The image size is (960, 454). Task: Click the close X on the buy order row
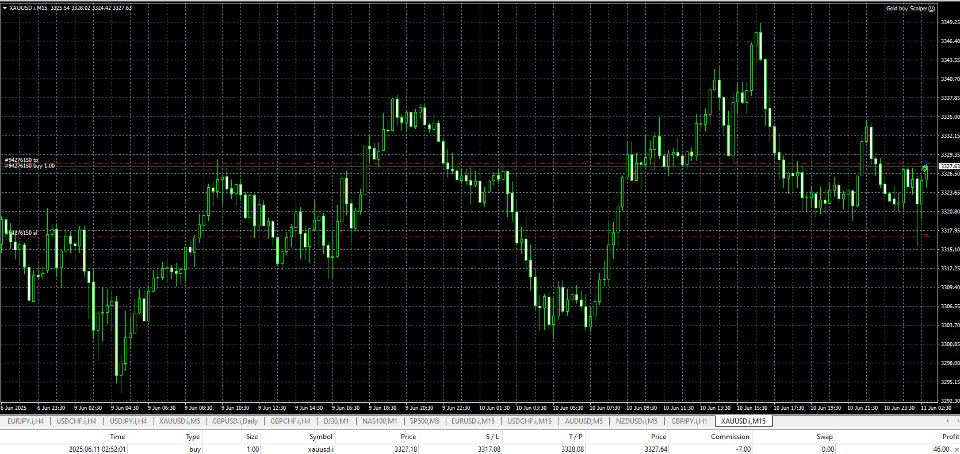click(956, 450)
